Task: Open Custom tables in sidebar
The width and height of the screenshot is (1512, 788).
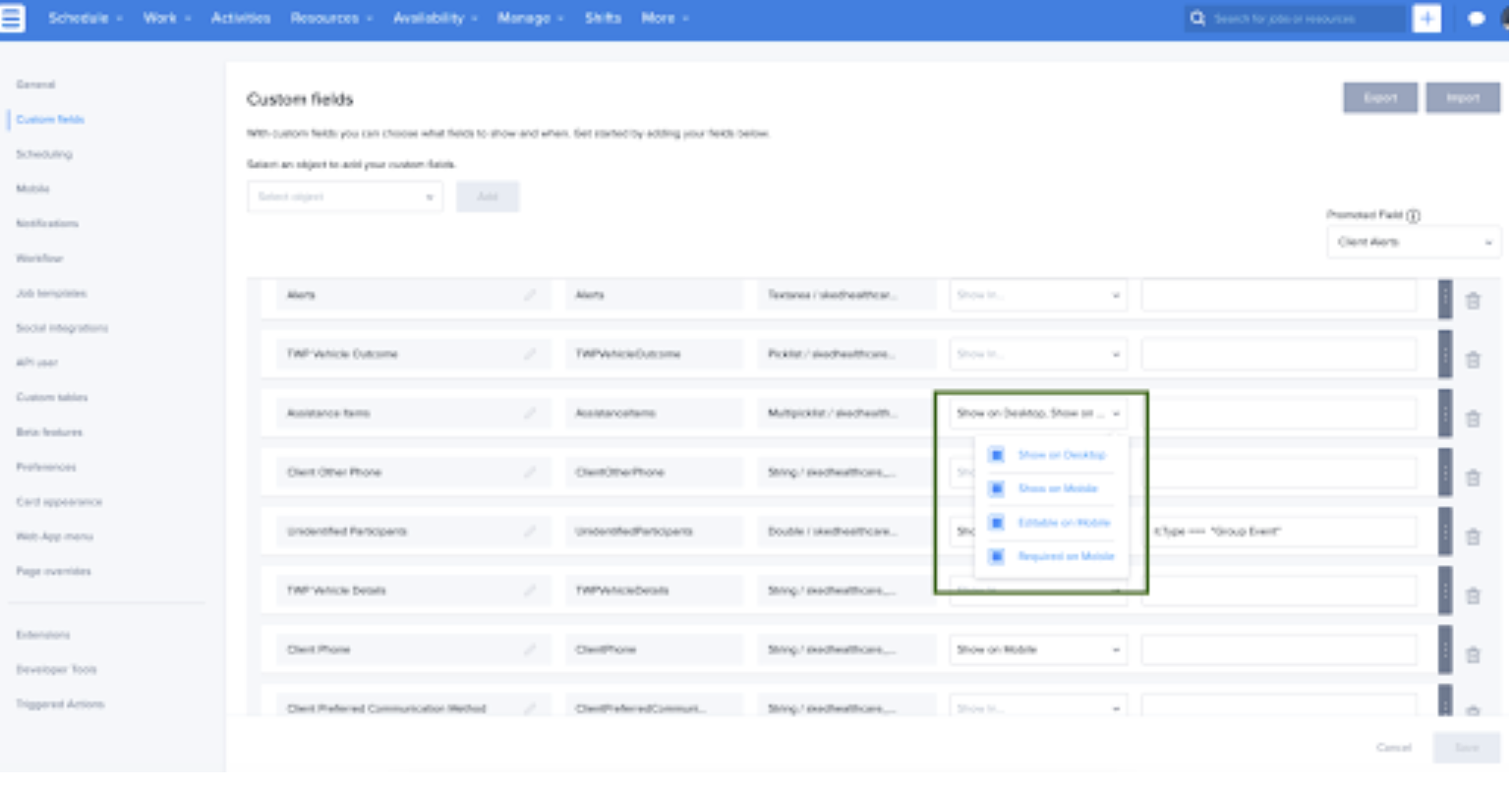Action: click(52, 397)
